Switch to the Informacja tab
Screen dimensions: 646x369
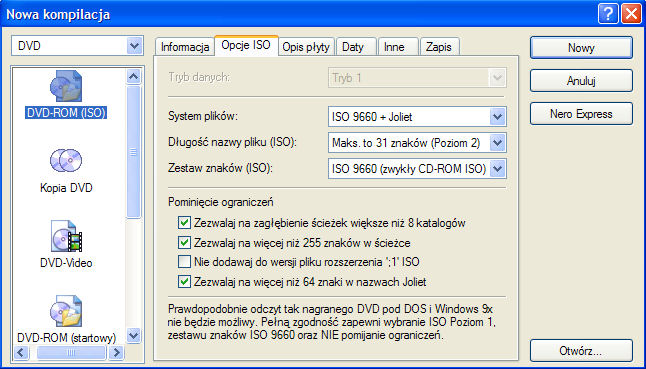coord(185,47)
